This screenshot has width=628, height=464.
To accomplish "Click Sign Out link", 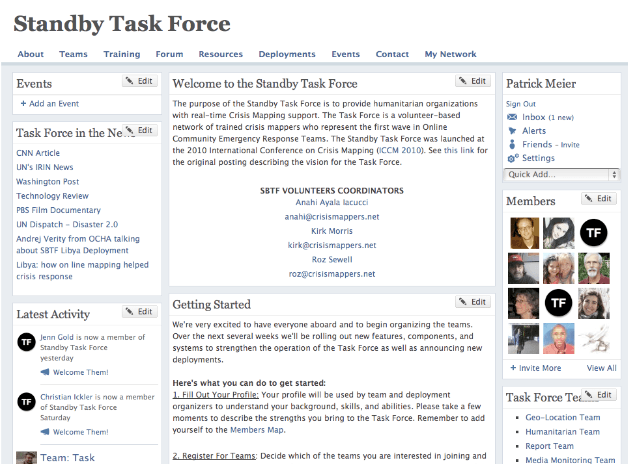I will click(521, 104).
